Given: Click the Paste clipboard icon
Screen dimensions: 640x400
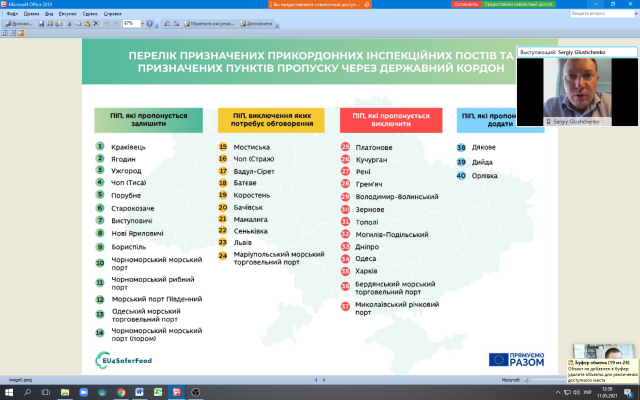Looking at the screenshot, I should click(87, 24).
